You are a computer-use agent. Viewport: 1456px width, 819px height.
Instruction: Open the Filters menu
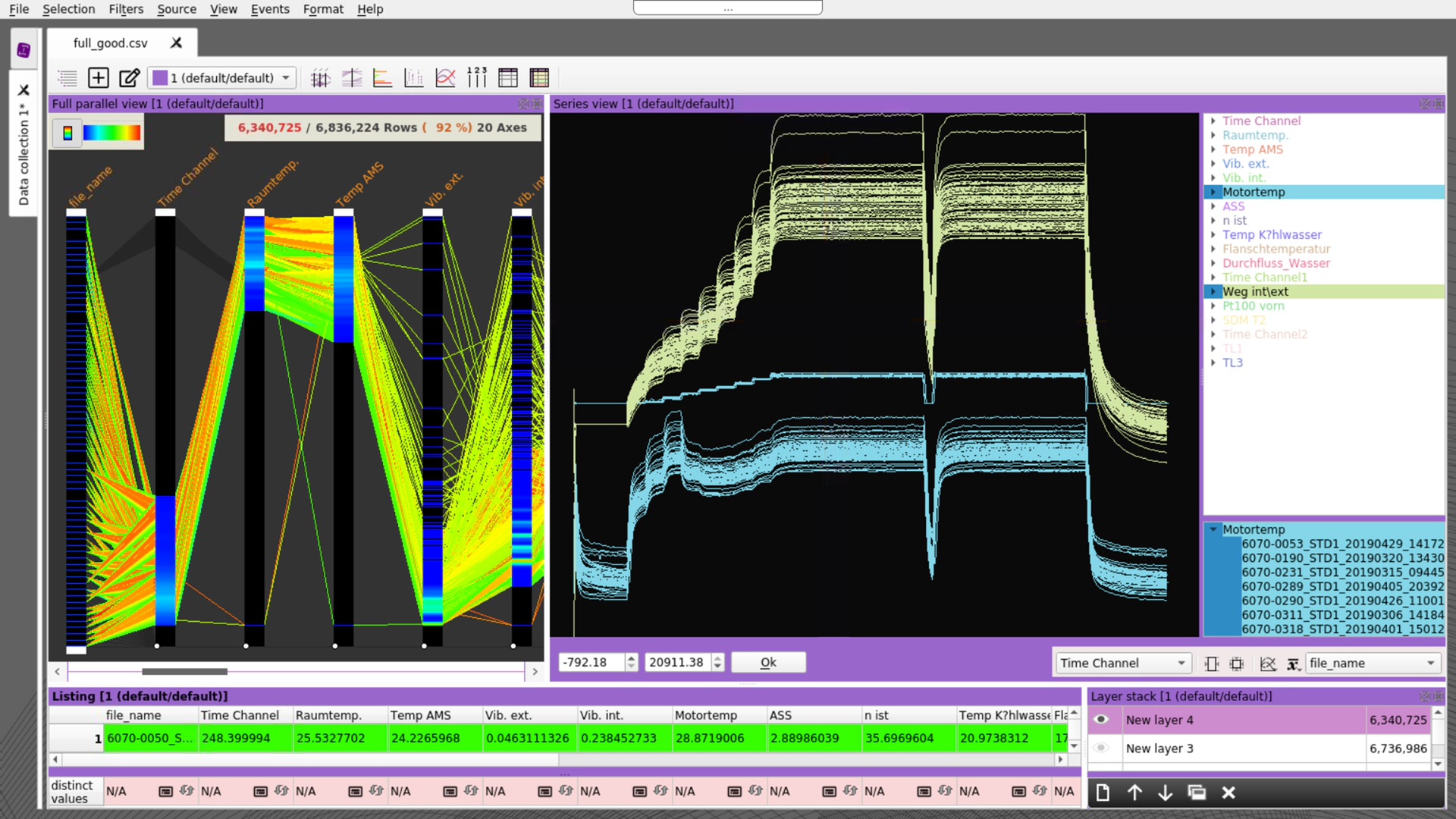pos(125,9)
